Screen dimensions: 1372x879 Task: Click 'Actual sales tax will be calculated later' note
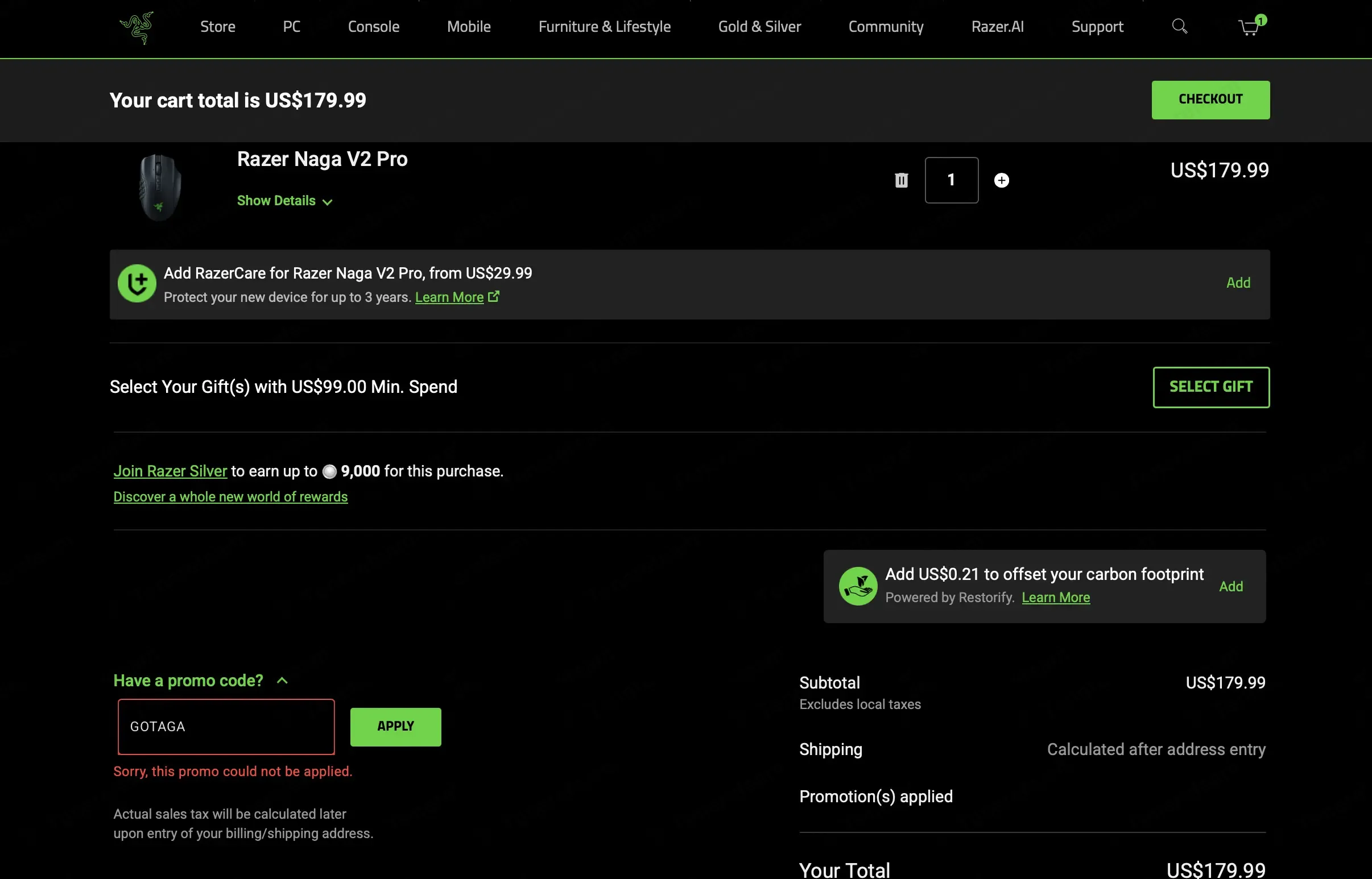click(243, 824)
